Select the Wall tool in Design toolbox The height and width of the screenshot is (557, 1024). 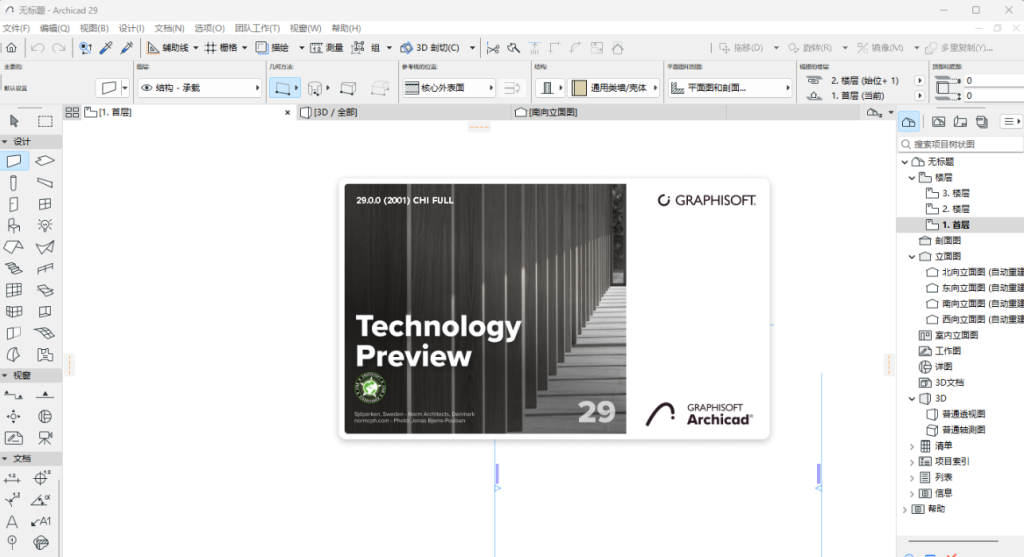pyautogui.click(x=14, y=161)
